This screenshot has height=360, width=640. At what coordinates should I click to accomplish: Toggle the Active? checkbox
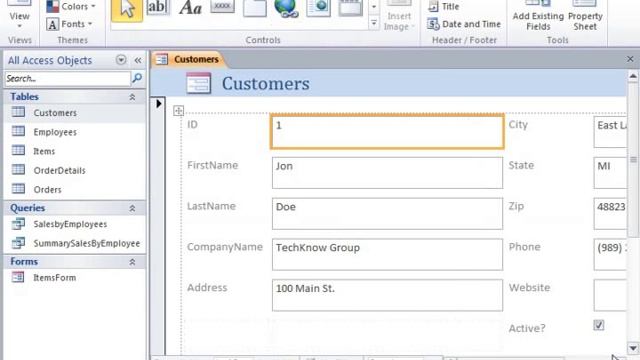coord(599,325)
